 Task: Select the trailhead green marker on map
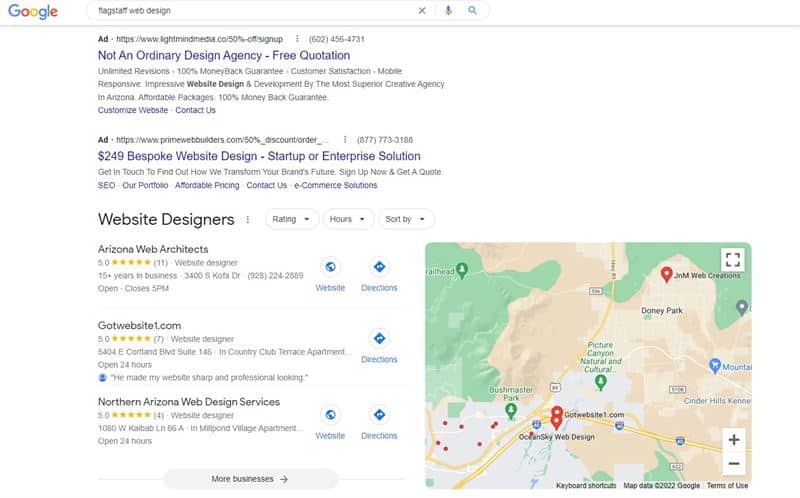(462, 270)
